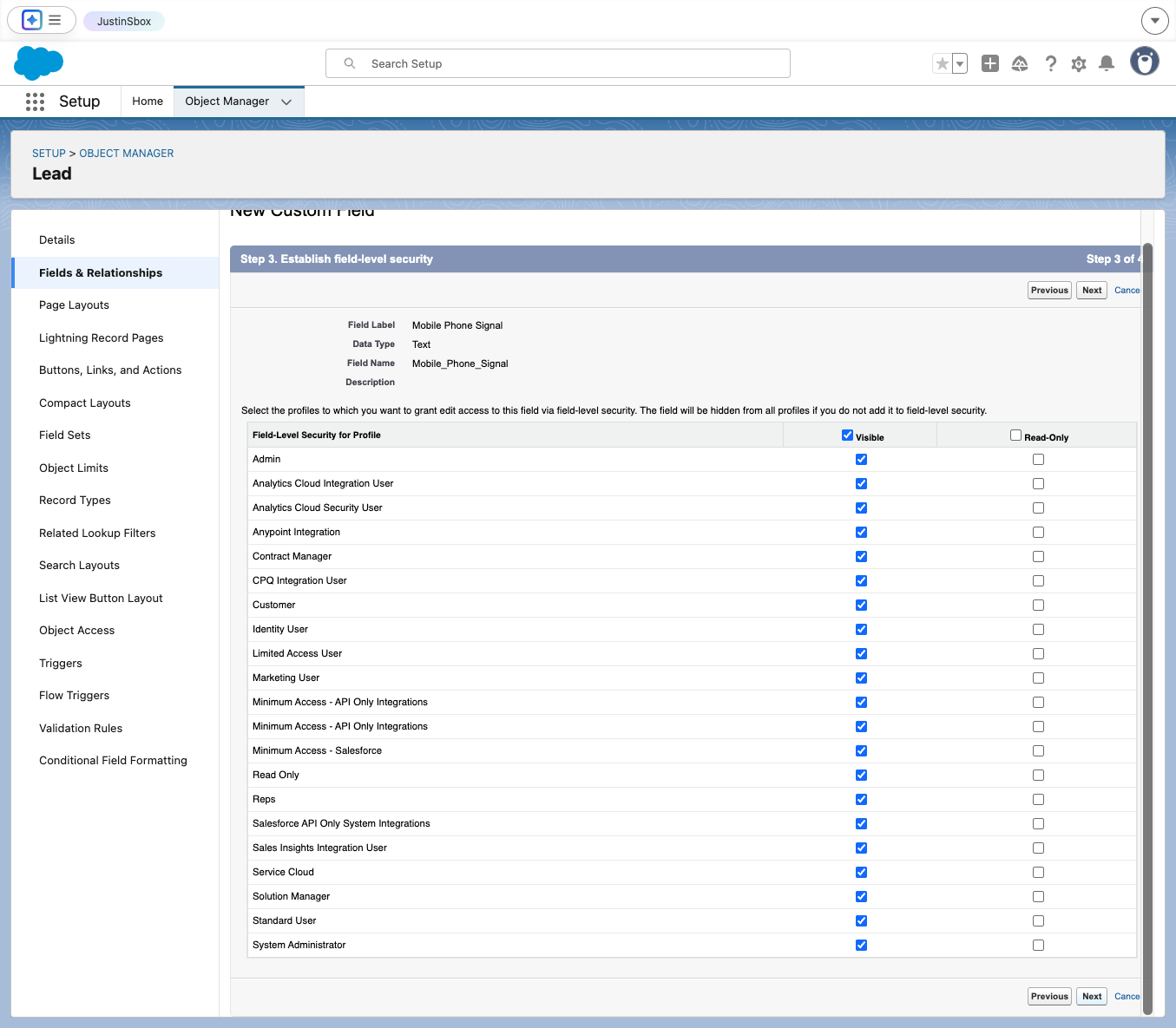
Task: Click the Cancel link below the profile table
Action: (x=1127, y=997)
